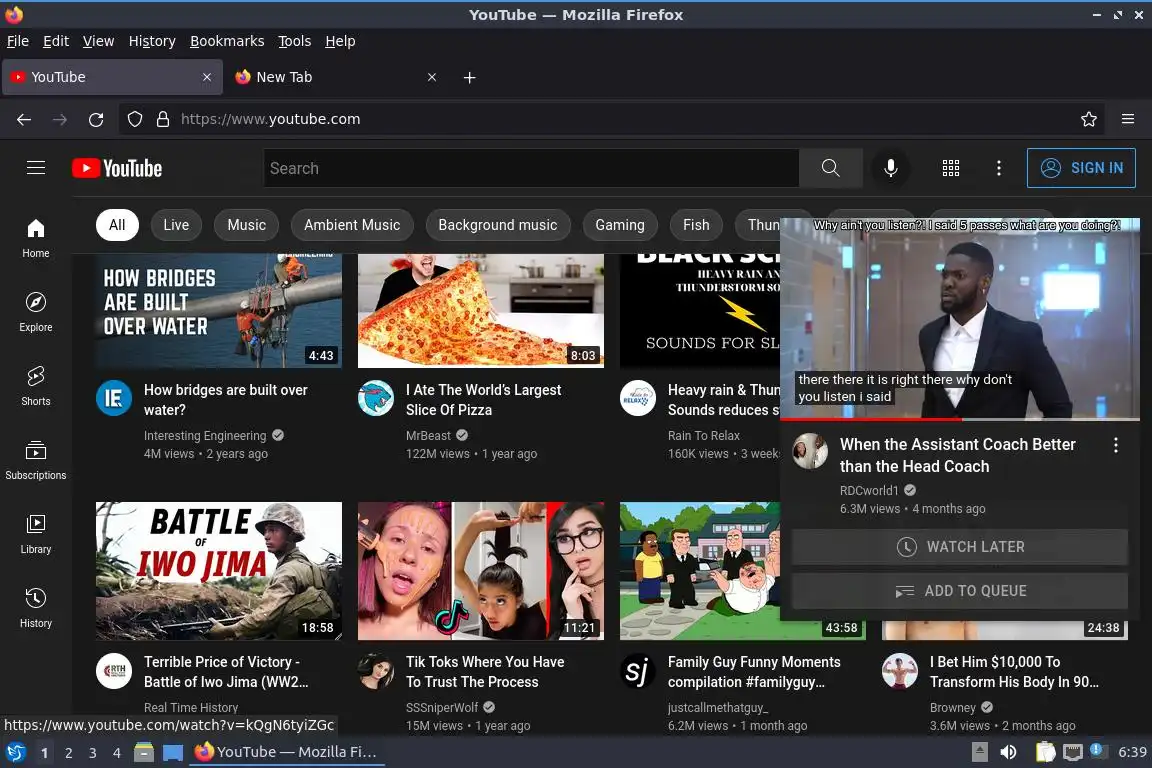Open the Edit menu
Image resolution: width=1152 pixels, height=768 pixels.
[x=56, y=41]
